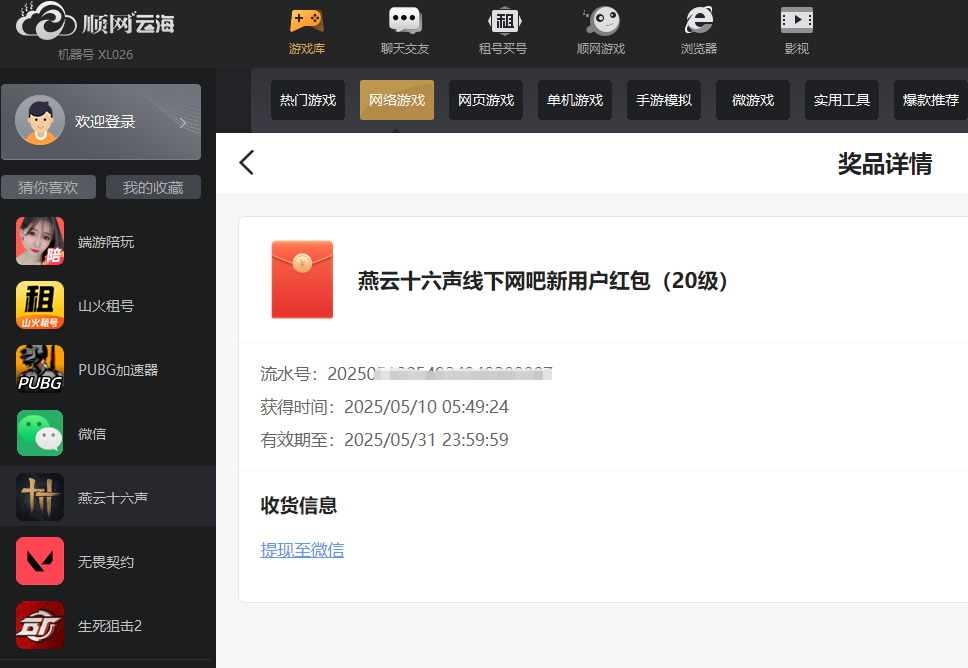968x668 pixels.
Task: Switch to the 手游模拟 tab
Action: pyautogui.click(x=664, y=100)
